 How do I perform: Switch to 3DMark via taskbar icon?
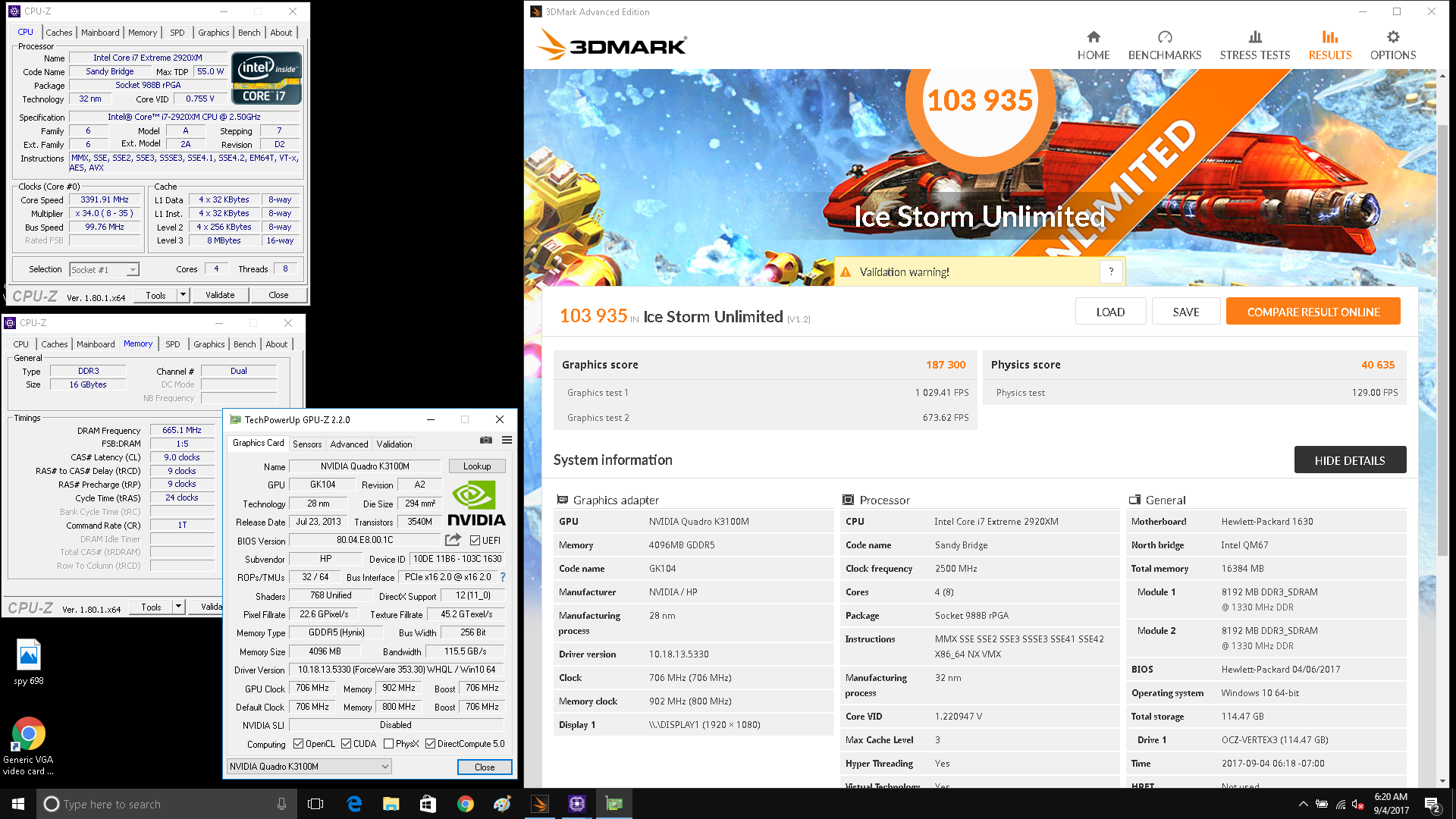pyautogui.click(x=540, y=804)
